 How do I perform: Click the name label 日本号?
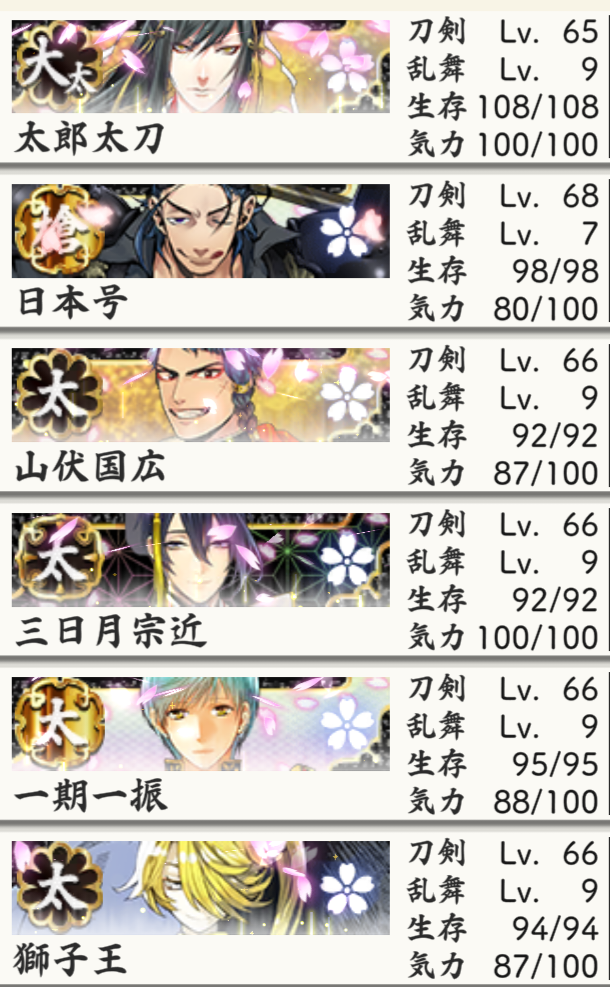(72, 303)
